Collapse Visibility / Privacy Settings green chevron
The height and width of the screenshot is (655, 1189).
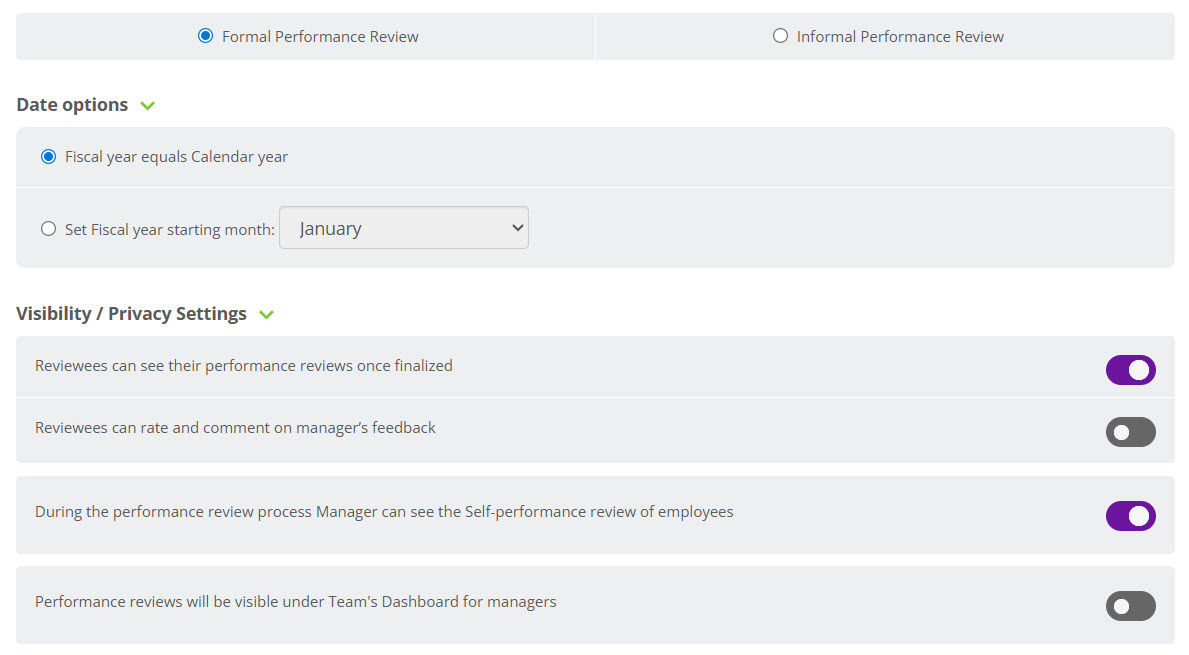pyautogui.click(x=266, y=315)
